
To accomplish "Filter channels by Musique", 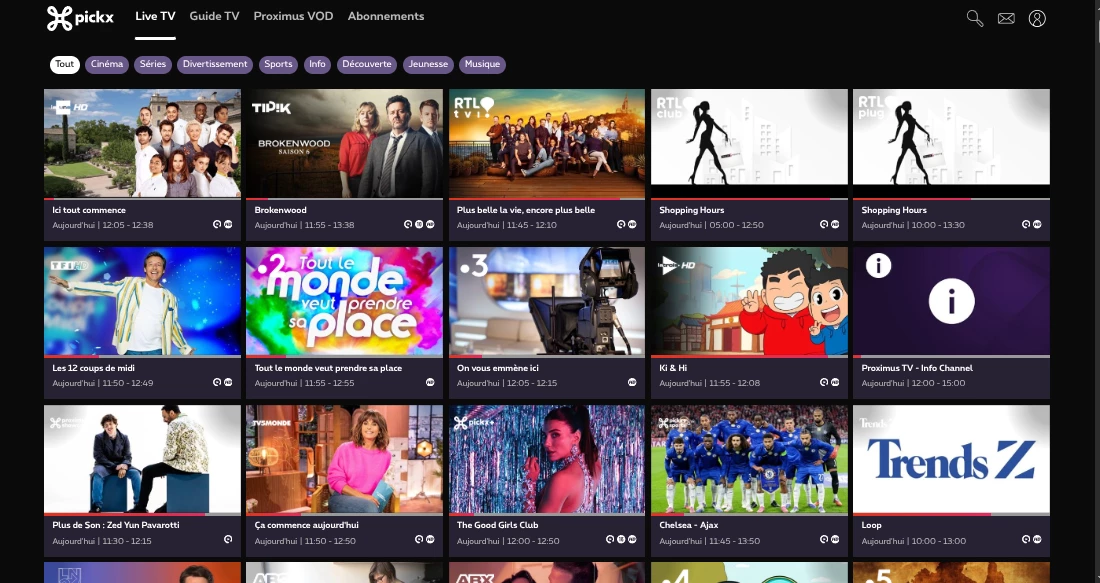I will coord(482,65).
